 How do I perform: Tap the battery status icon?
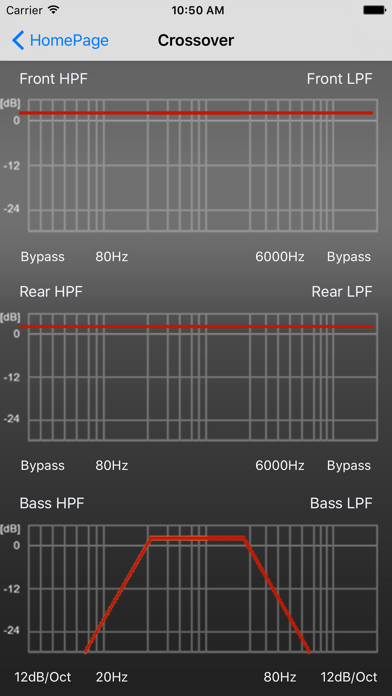tap(374, 10)
